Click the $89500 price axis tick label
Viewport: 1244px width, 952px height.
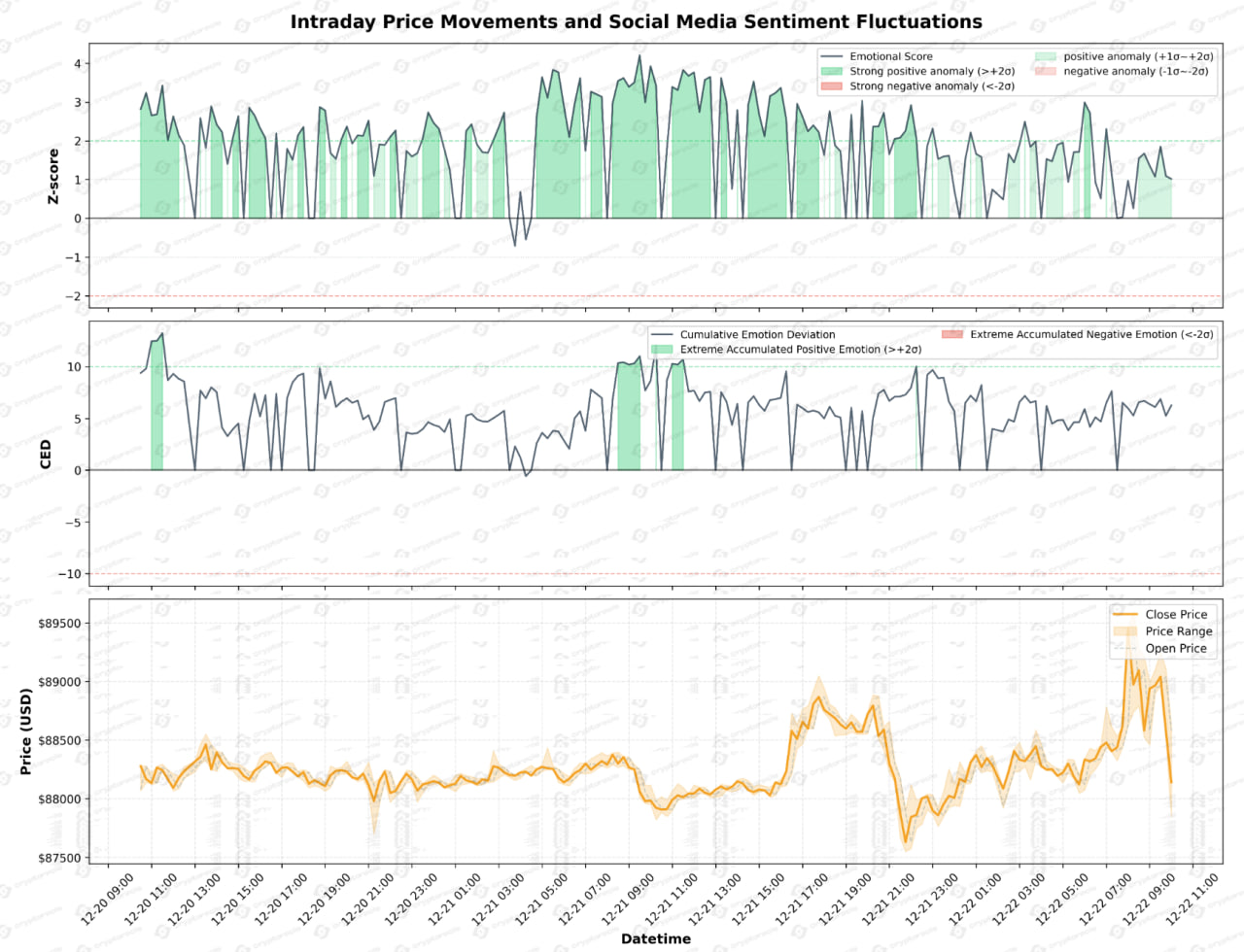57,624
